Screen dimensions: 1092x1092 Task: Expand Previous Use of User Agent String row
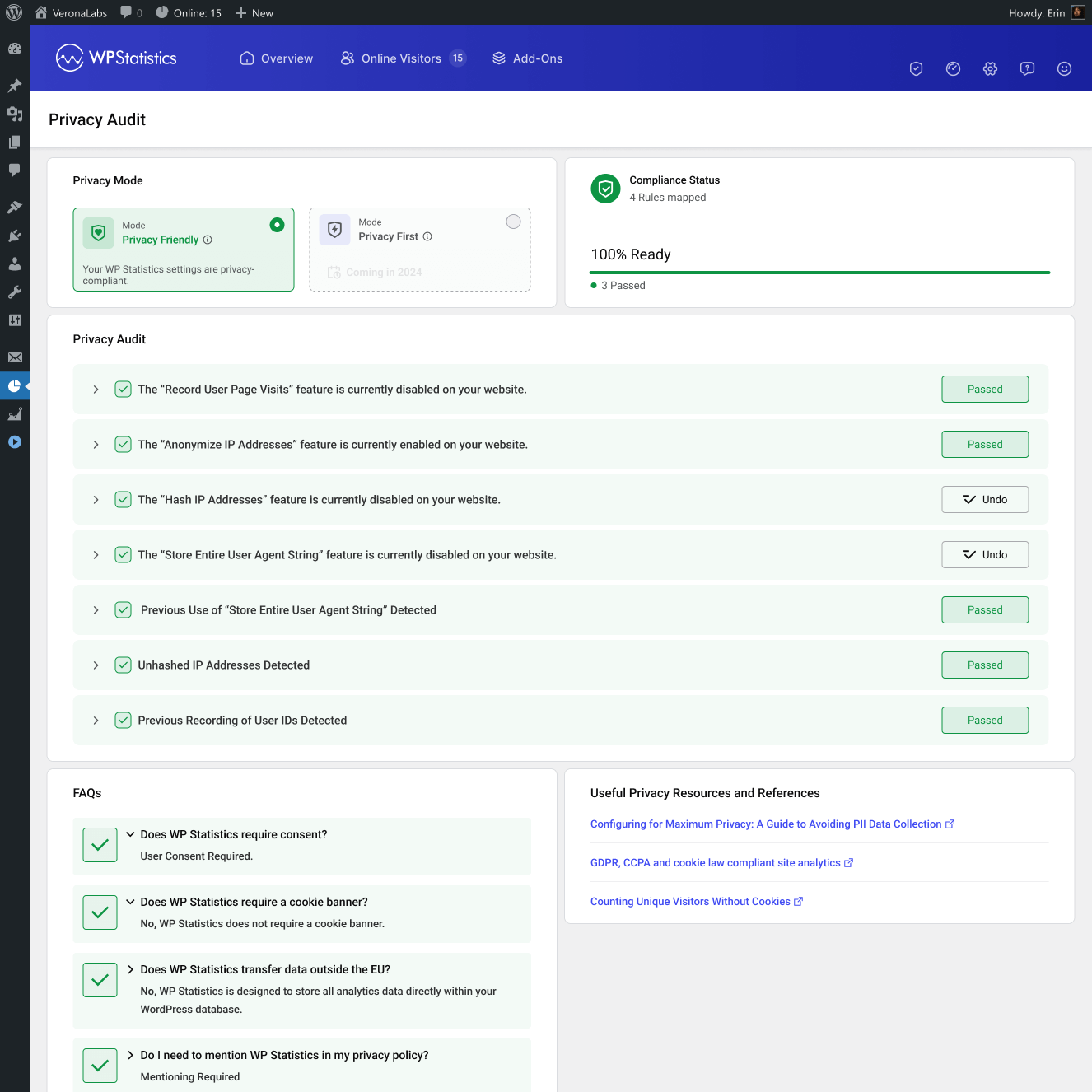[x=96, y=610]
